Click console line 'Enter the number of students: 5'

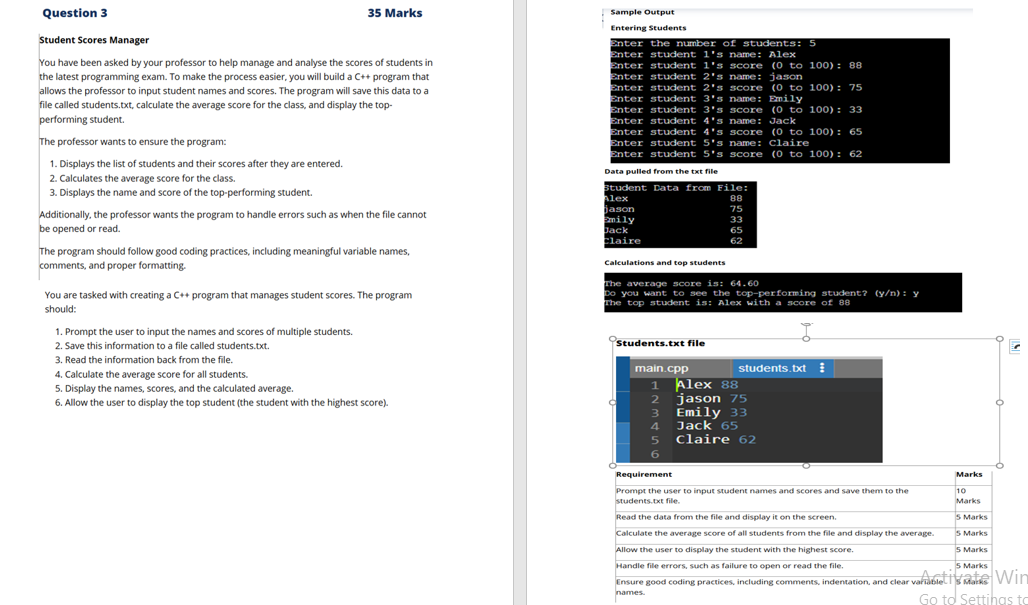(x=713, y=43)
